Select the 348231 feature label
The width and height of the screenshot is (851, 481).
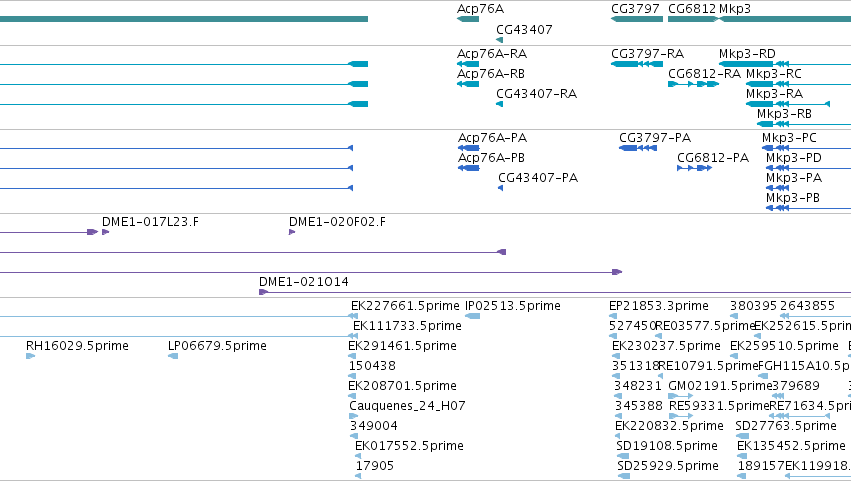coord(638,387)
